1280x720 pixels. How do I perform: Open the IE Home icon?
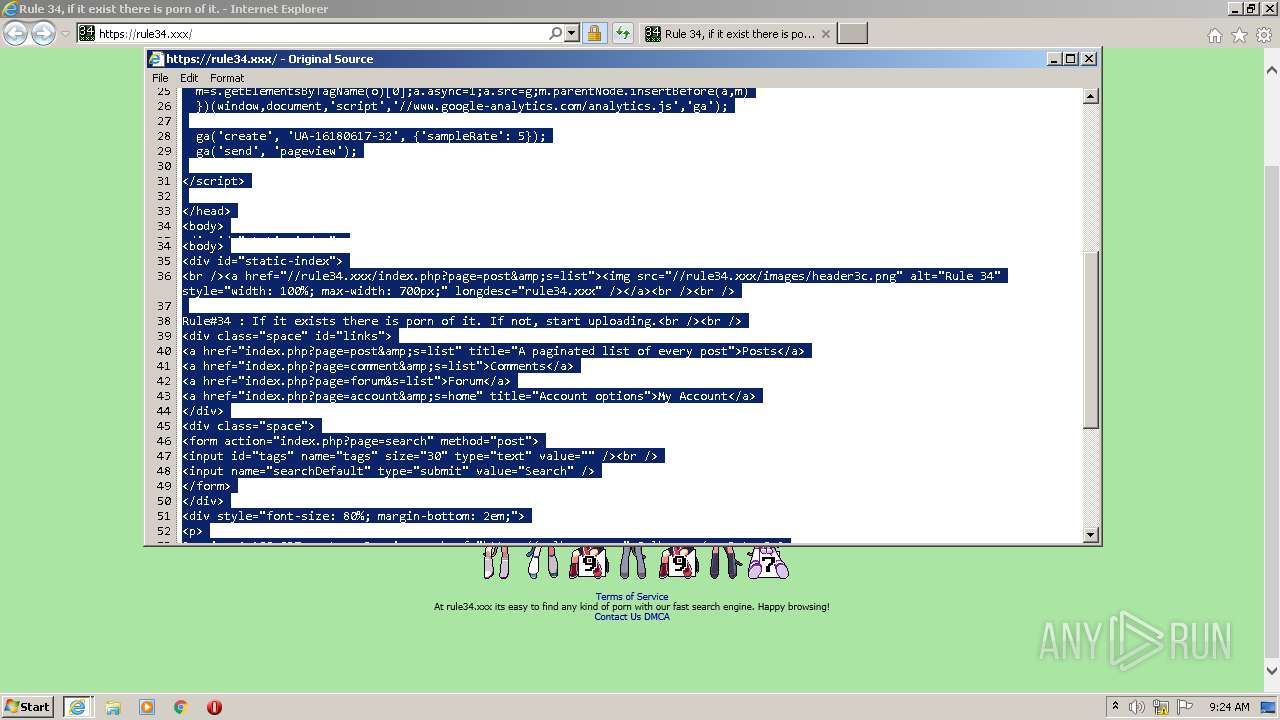(1214, 35)
